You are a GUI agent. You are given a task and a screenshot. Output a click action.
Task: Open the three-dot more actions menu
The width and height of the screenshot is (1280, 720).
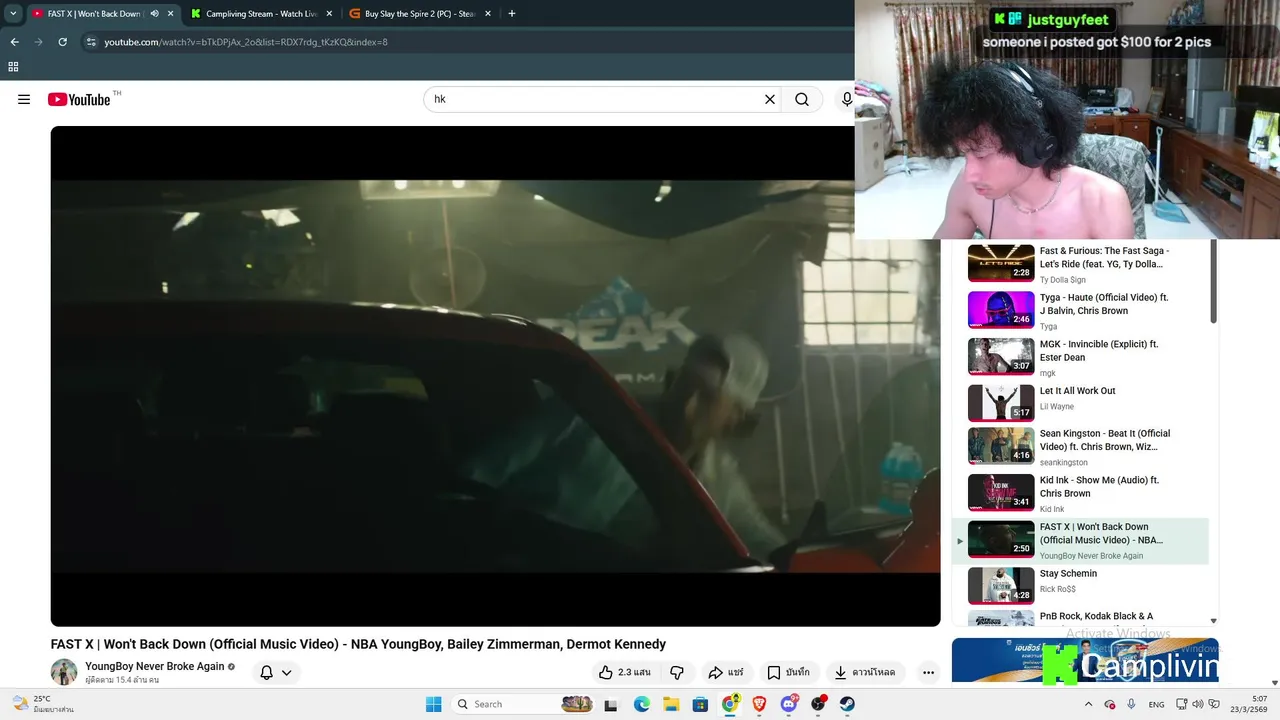[928, 672]
